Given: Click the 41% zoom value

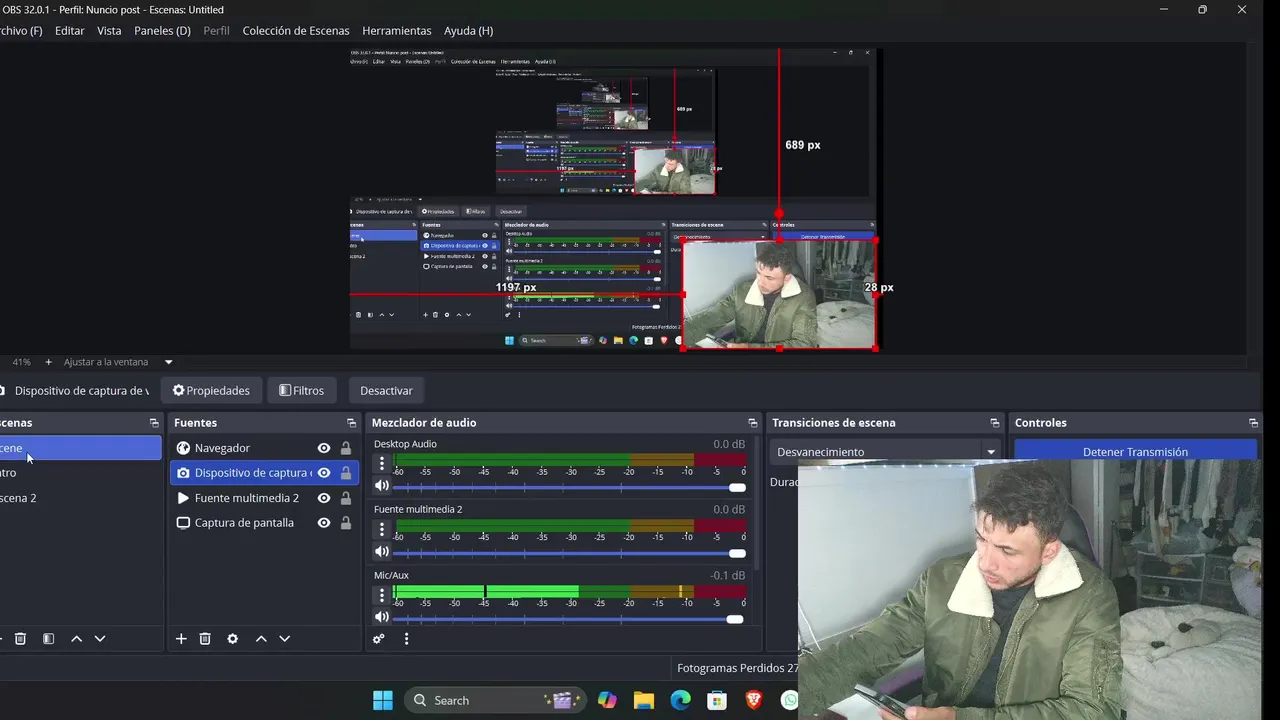Looking at the screenshot, I should click(x=21, y=362).
